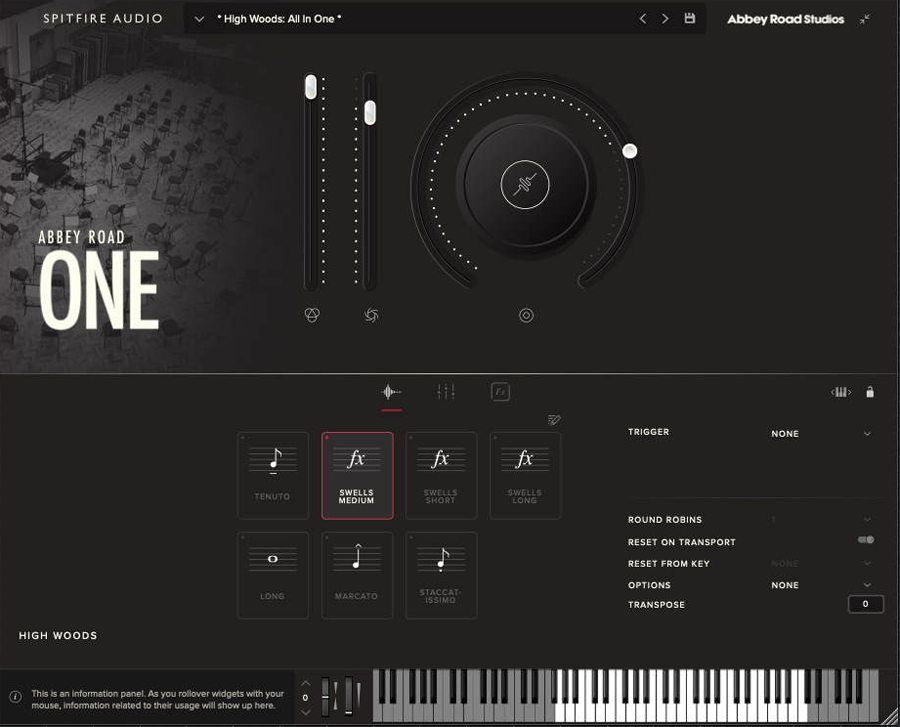This screenshot has height=727, width=900.
Task: Click the reverb symbol at the knob's center
Action: (x=525, y=185)
